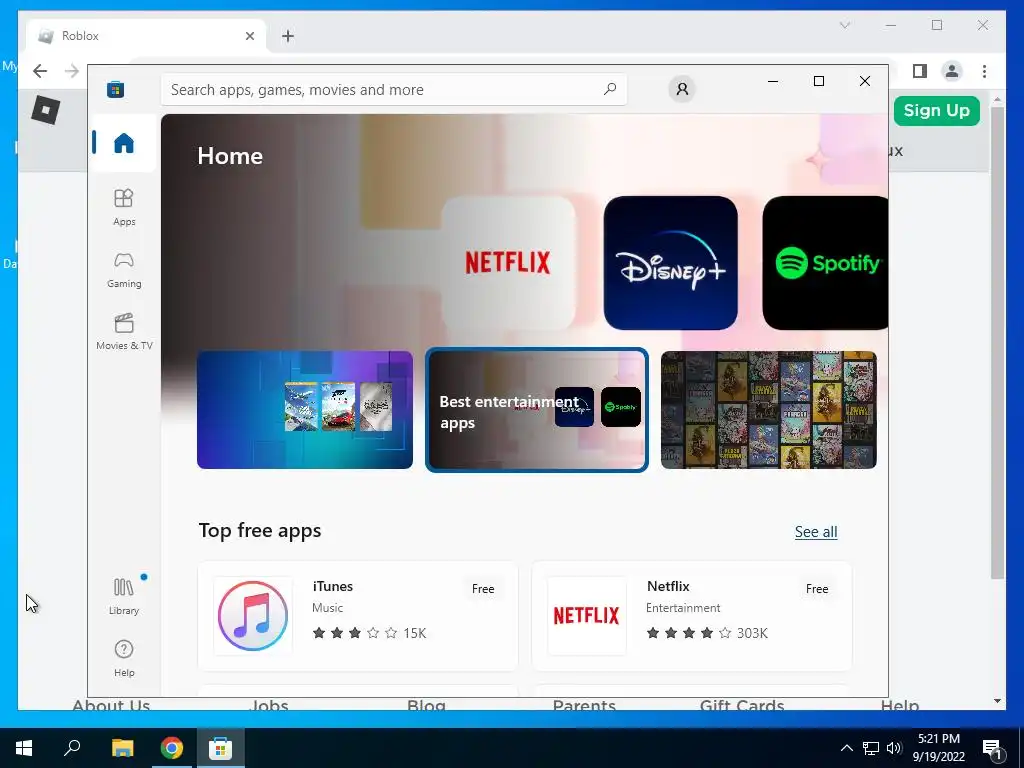Switch to Chrome from taskbar

coord(172,748)
